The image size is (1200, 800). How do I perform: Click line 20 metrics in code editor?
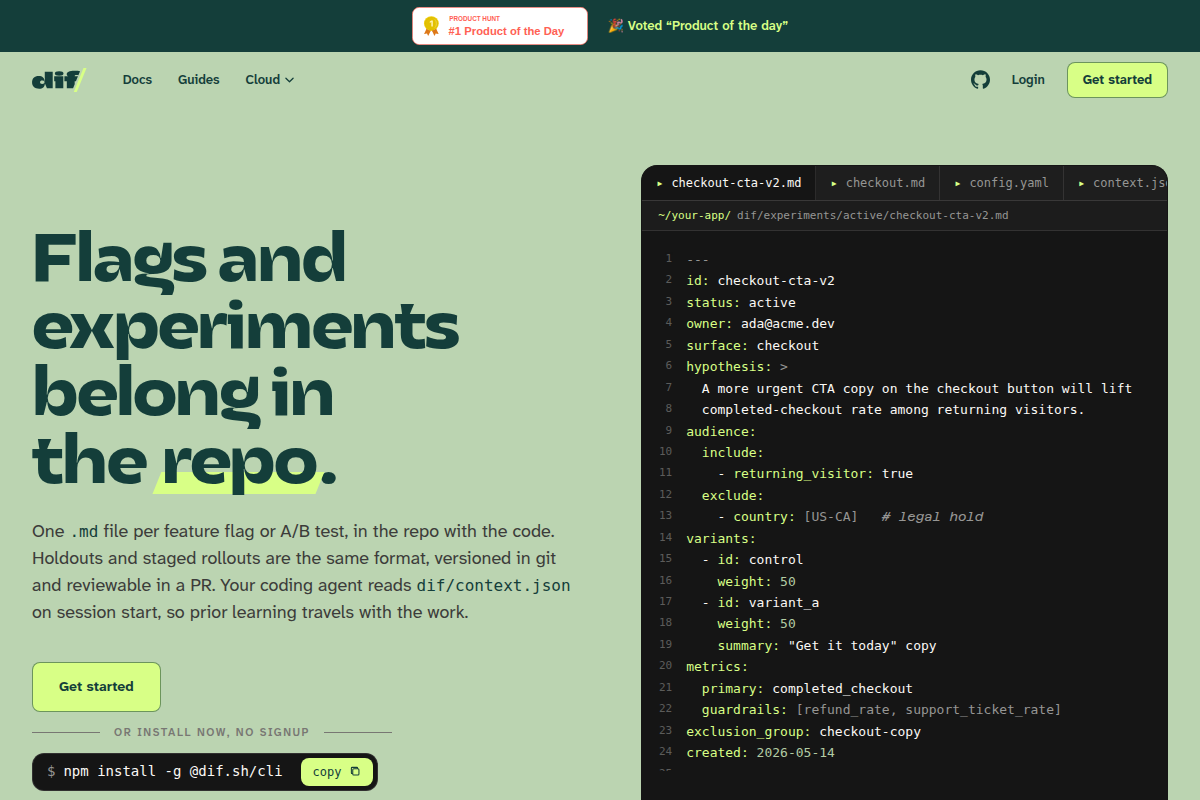coord(717,667)
